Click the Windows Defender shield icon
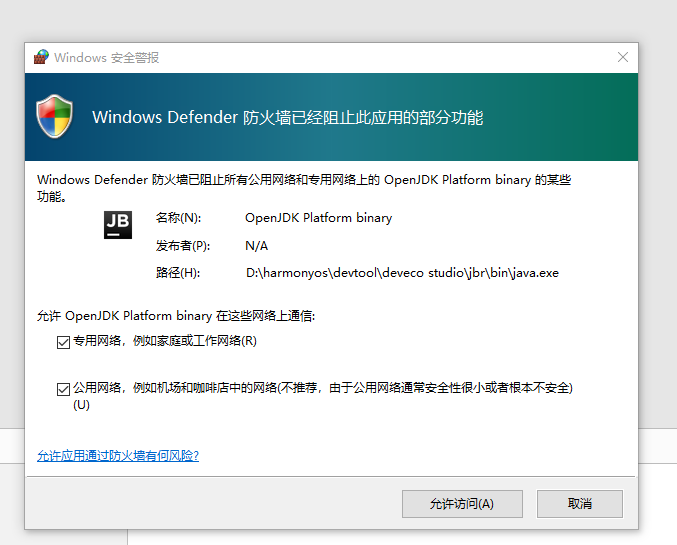The width and height of the screenshot is (677, 545). (x=54, y=117)
